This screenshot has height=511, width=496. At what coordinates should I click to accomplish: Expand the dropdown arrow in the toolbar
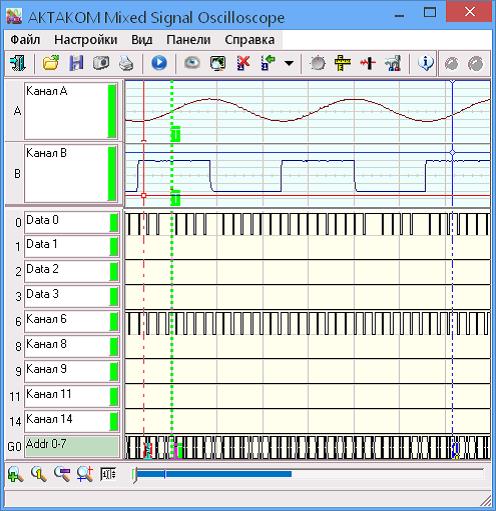click(289, 63)
